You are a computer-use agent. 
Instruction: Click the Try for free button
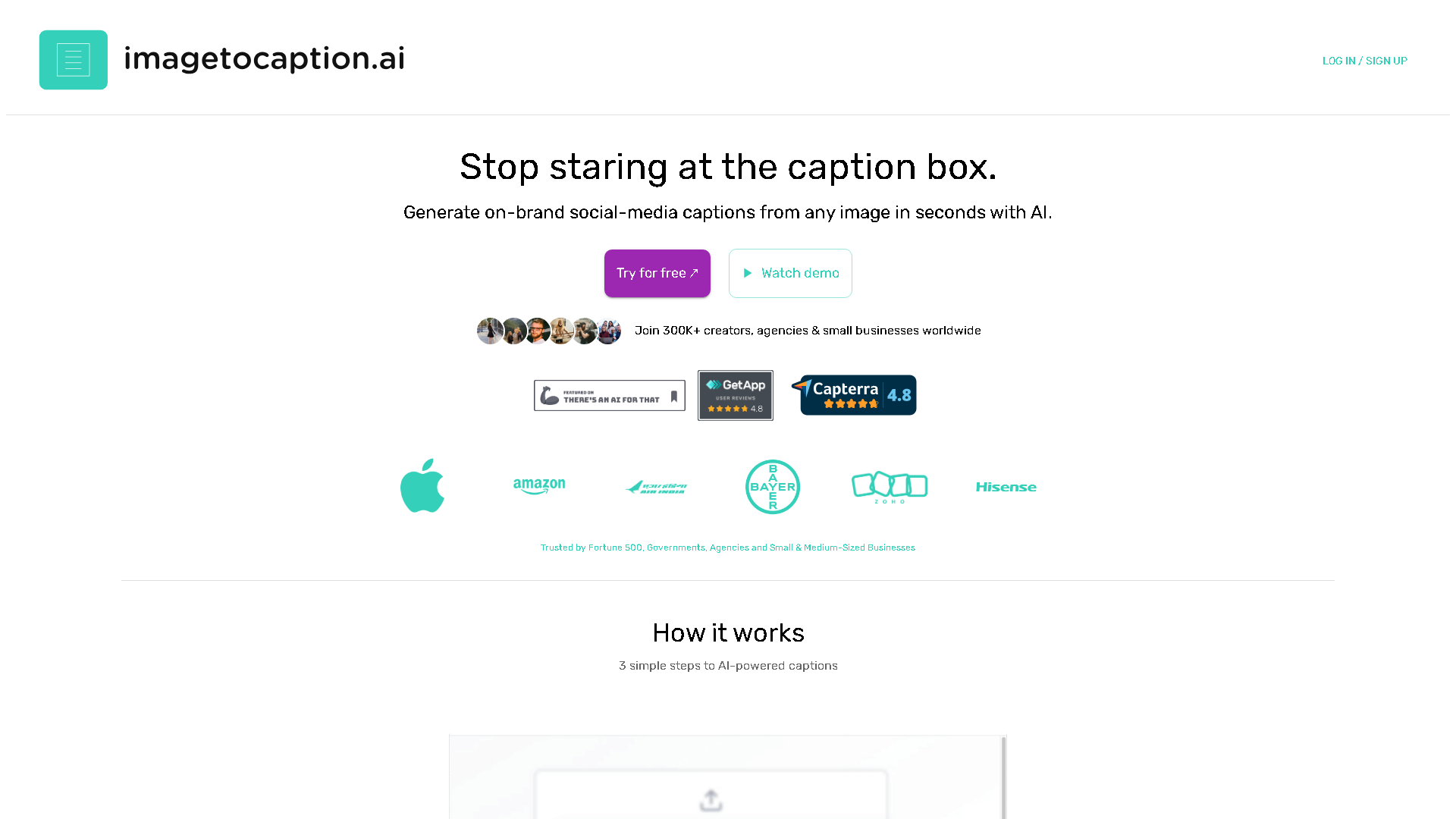(657, 273)
